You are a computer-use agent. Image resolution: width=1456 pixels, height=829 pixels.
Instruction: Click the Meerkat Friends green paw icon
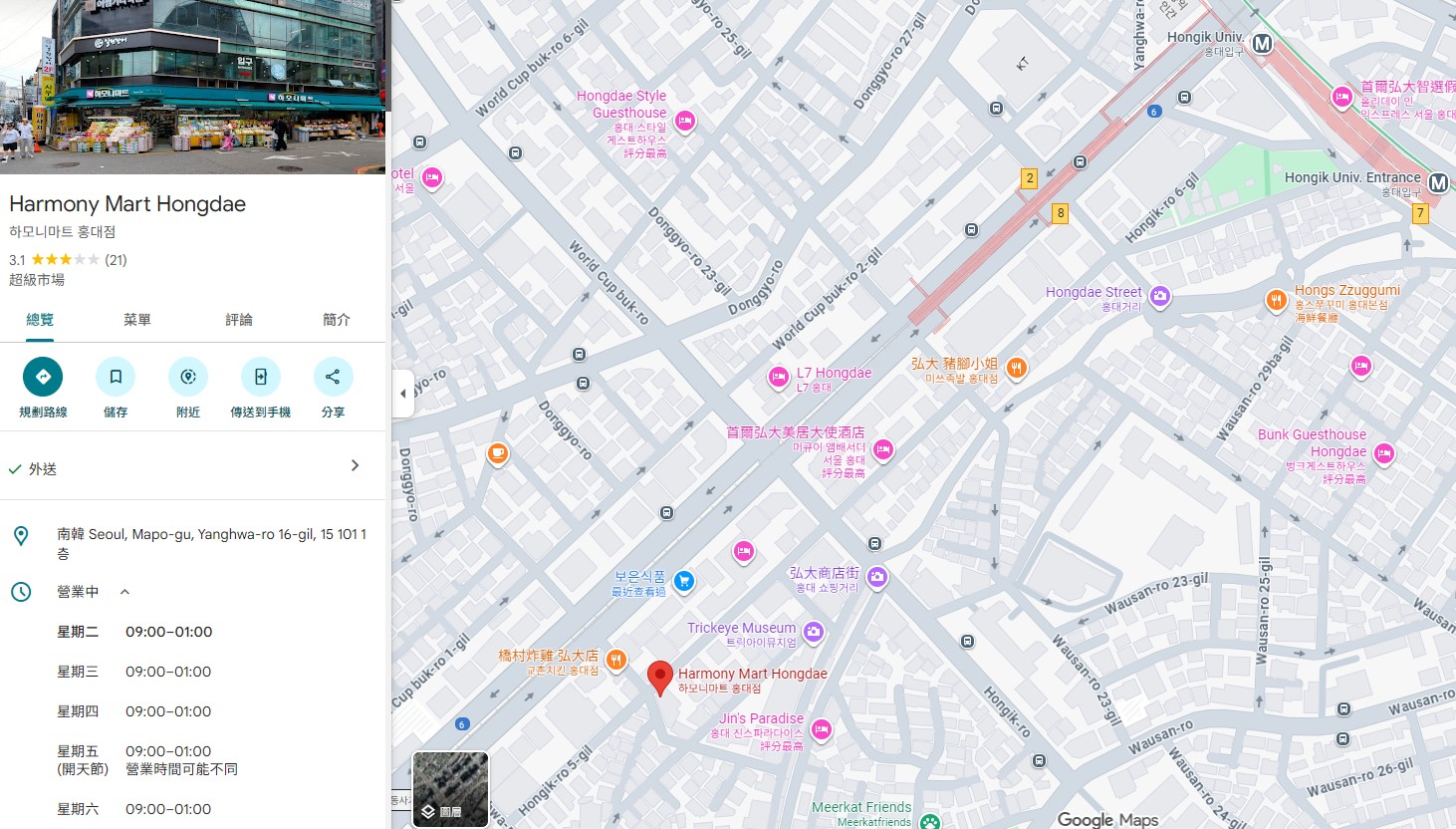tap(928, 823)
